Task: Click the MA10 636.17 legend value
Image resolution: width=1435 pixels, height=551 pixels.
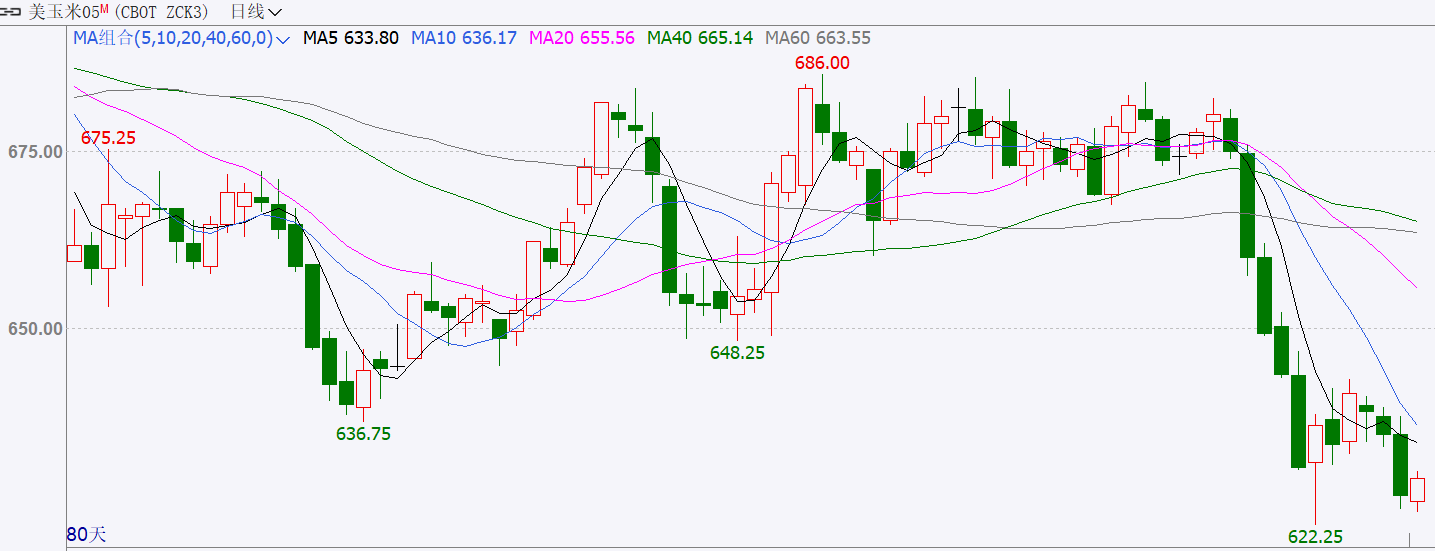Action: (464, 38)
